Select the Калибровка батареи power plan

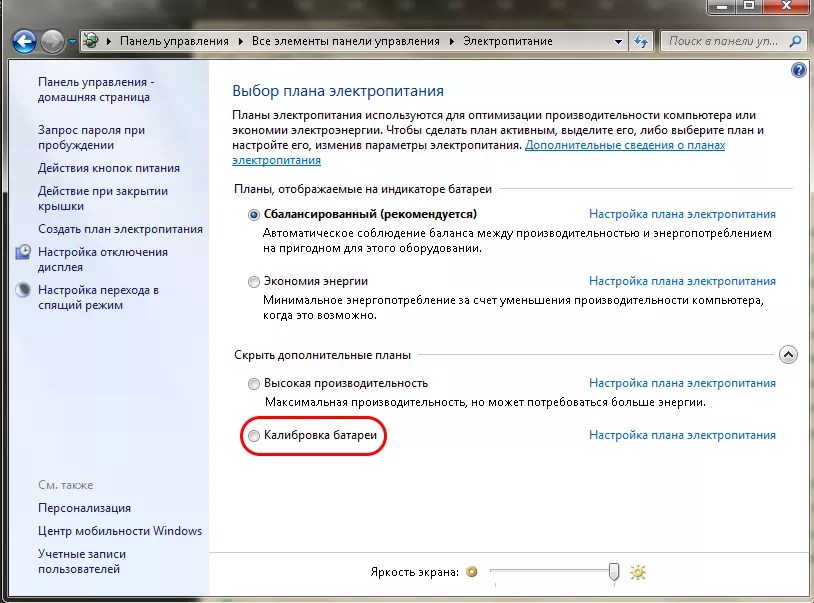point(254,435)
